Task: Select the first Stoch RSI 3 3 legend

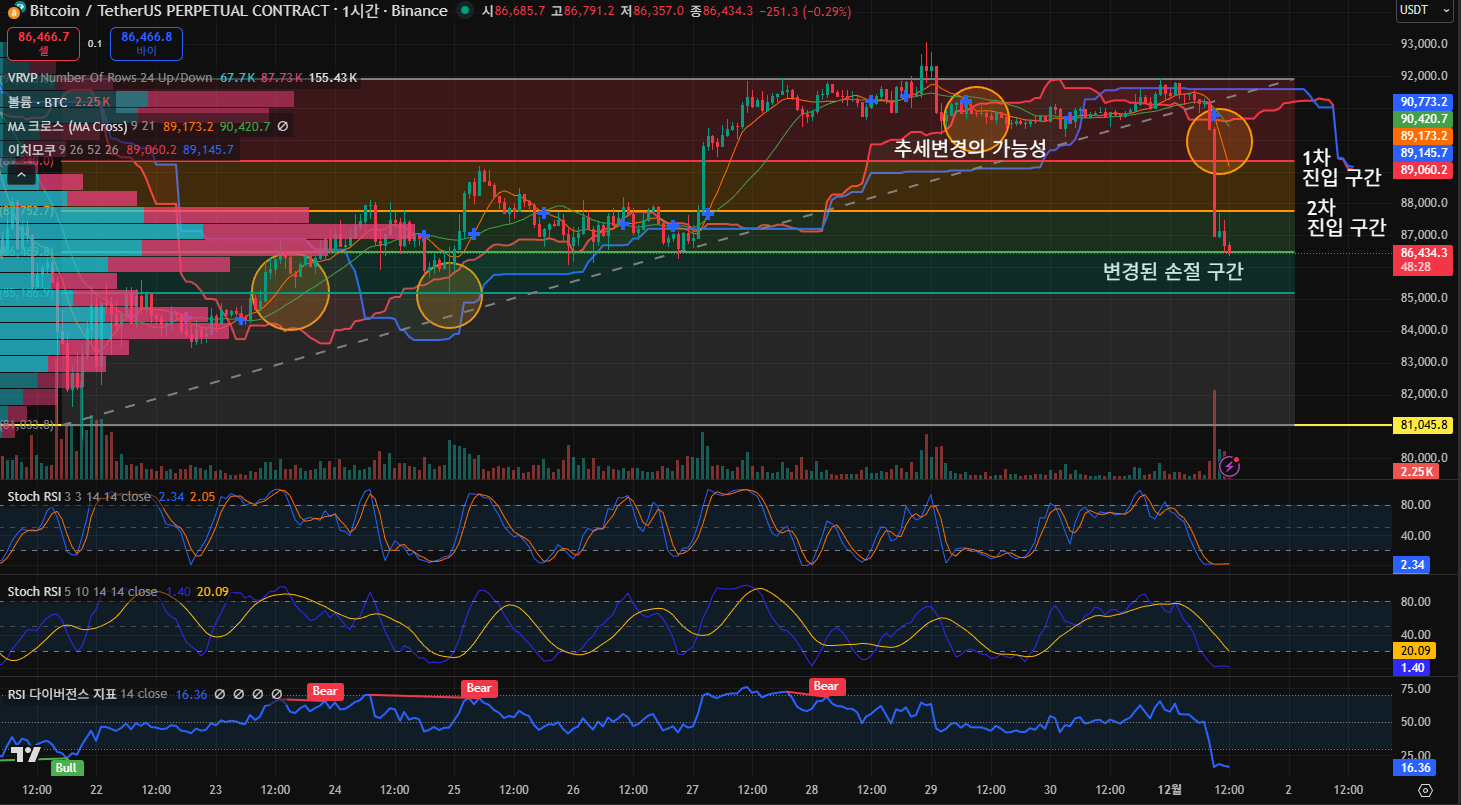Action: [x=36, y=497]
